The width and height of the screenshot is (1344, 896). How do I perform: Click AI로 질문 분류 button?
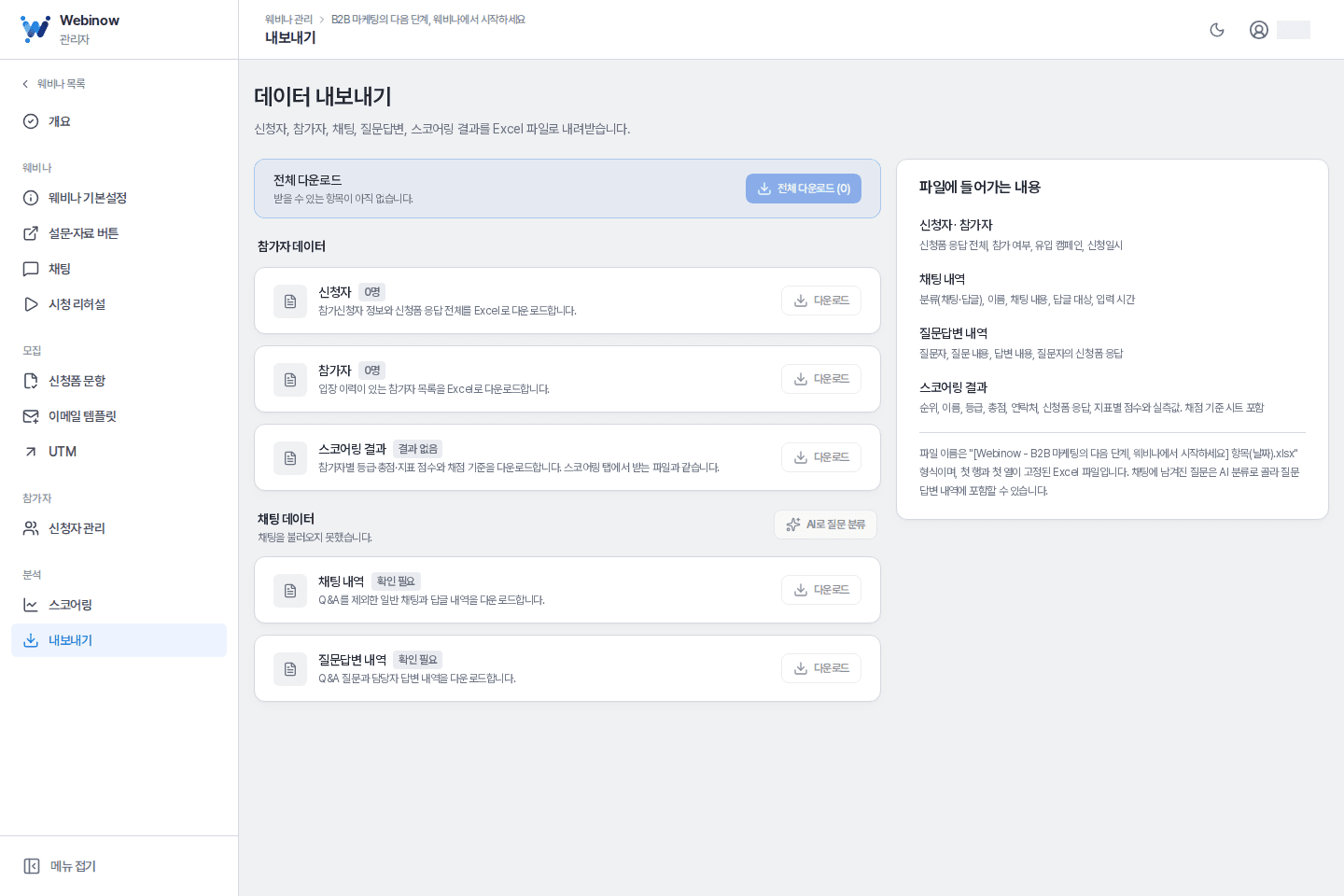click(x=825, y=525)
